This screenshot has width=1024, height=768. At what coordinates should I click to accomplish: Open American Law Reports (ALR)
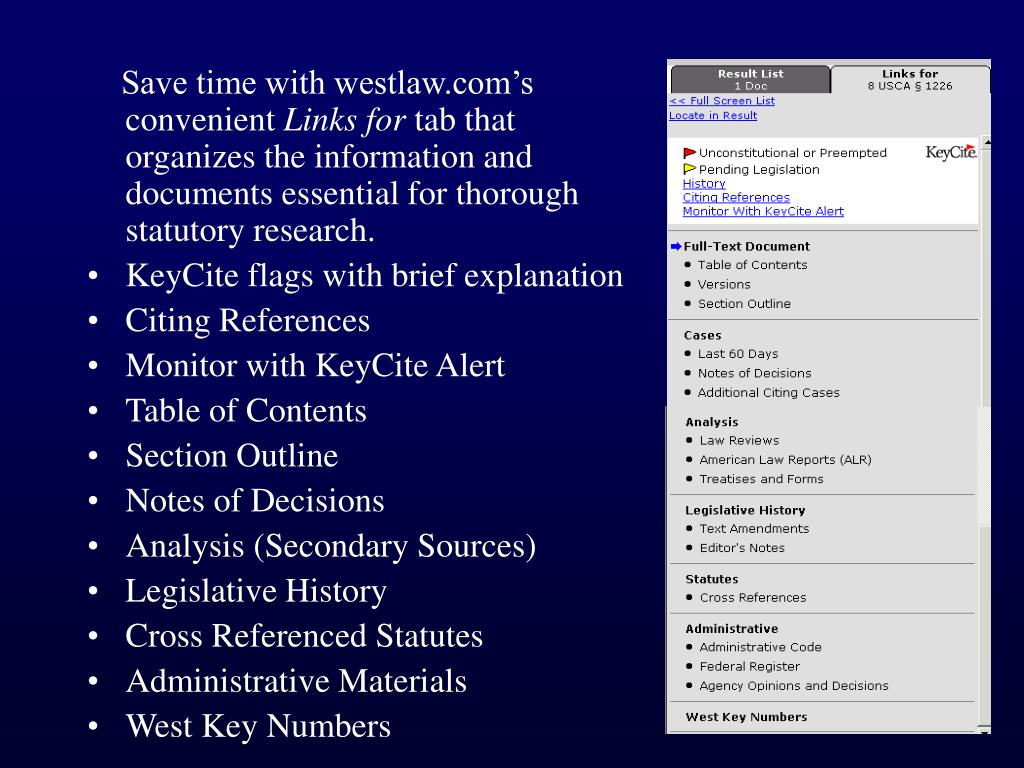click(786, 460)
